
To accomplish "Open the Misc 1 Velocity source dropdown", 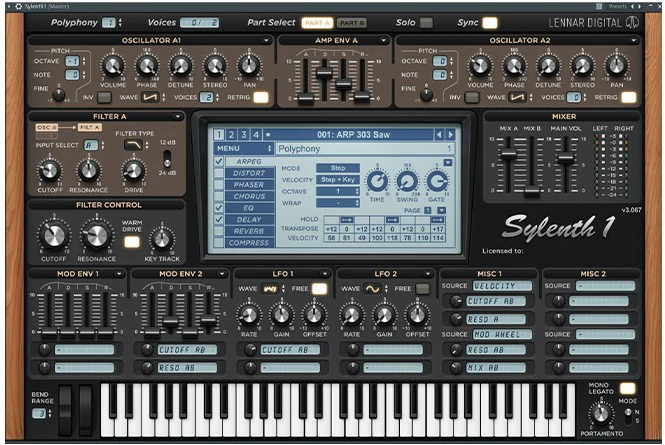I will (x=502, y=286).
